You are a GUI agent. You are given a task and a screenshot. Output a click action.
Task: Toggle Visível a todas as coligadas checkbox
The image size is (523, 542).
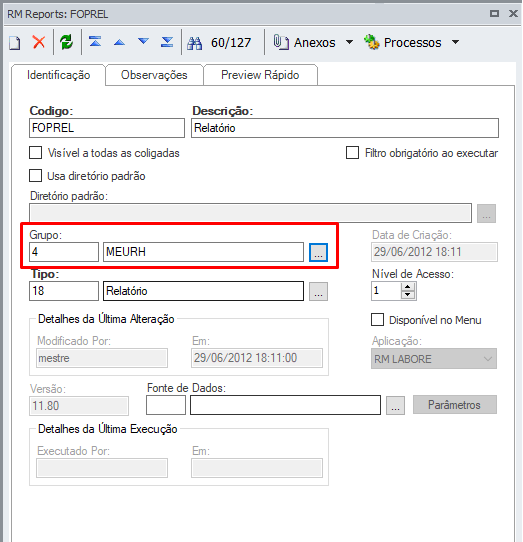(36, 152)
